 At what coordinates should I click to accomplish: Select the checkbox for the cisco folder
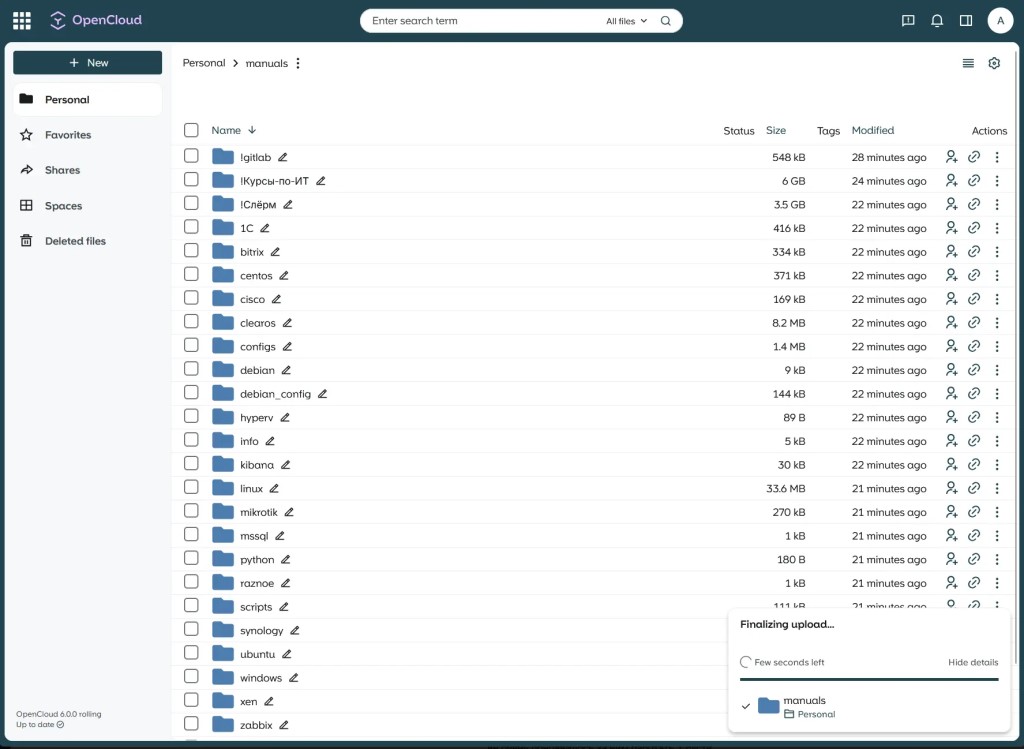click(x=191, y=299)
